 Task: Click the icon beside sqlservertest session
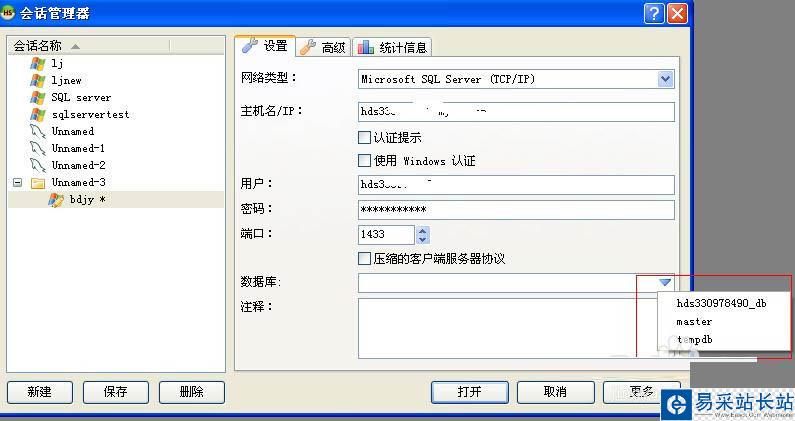pyautogui.click(x=38, y=114)
